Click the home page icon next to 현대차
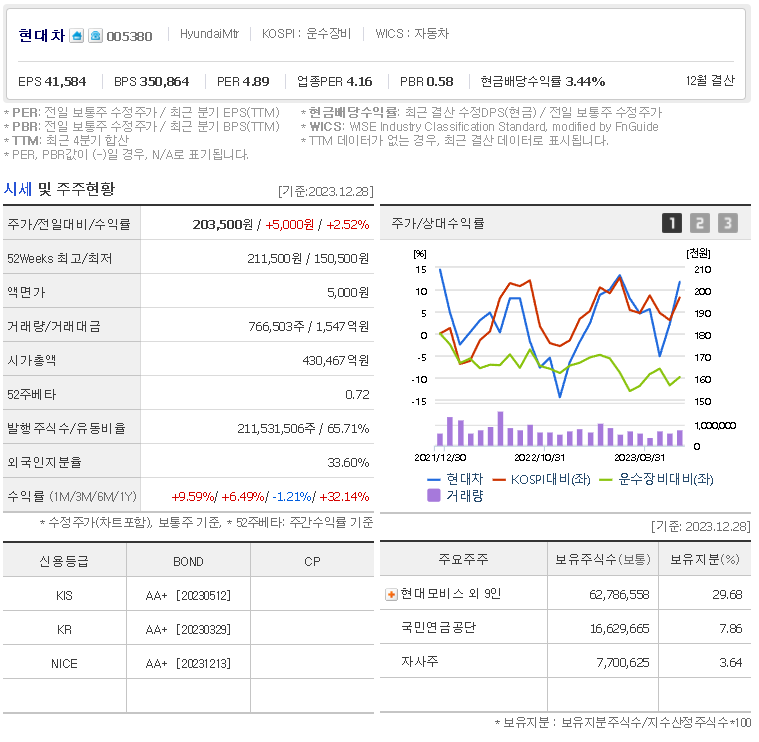The height and width of the screenshot is (742, 759). click(76, 36)
